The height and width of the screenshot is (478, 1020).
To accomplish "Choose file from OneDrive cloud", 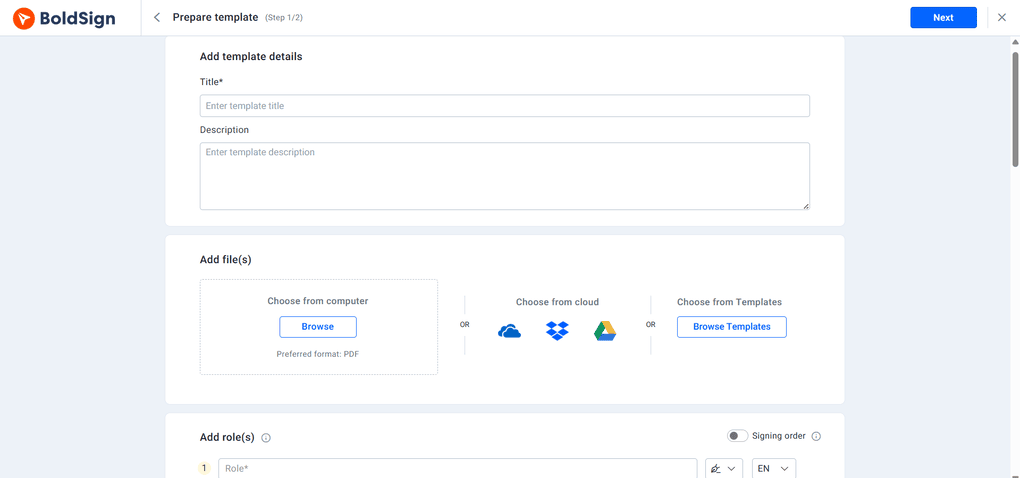I will [509, 331].
